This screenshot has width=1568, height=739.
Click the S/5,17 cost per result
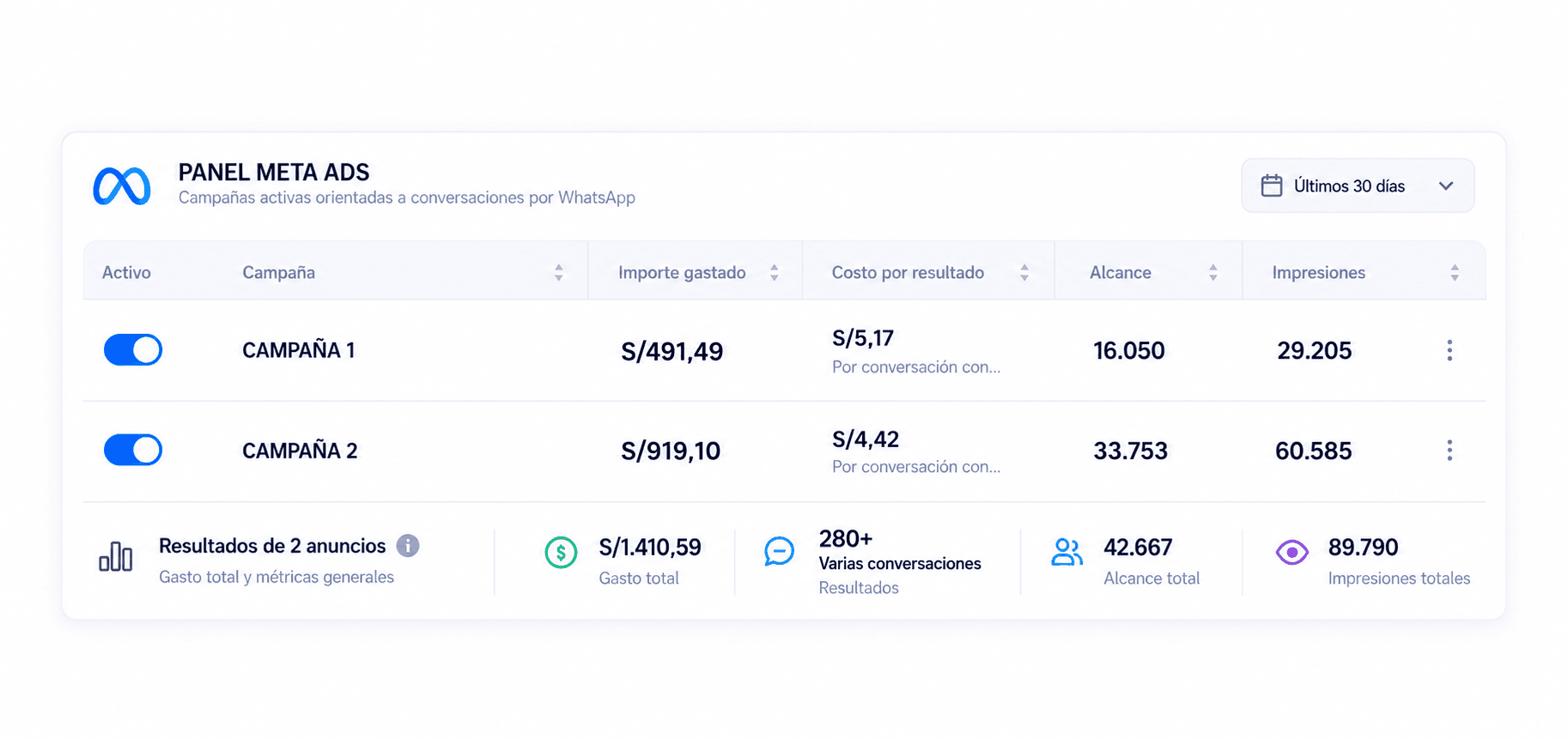point(863,338)
